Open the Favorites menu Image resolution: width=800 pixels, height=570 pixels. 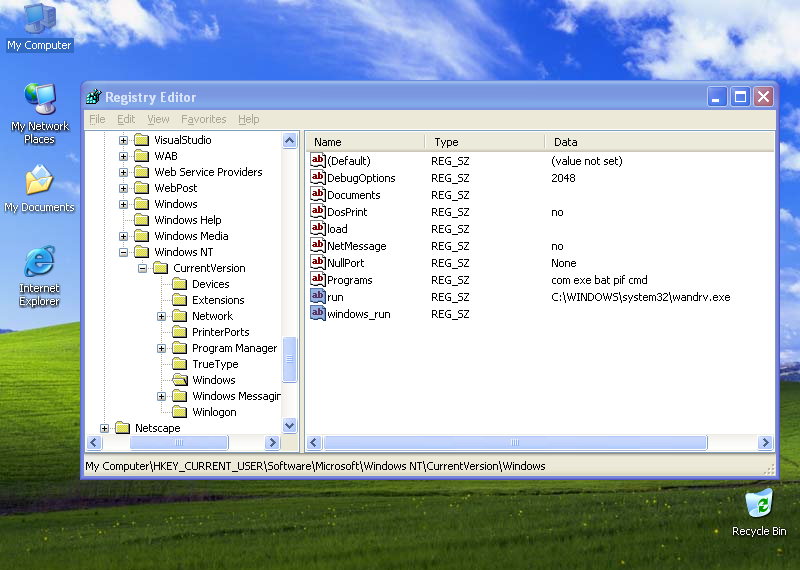pos(204,119)
